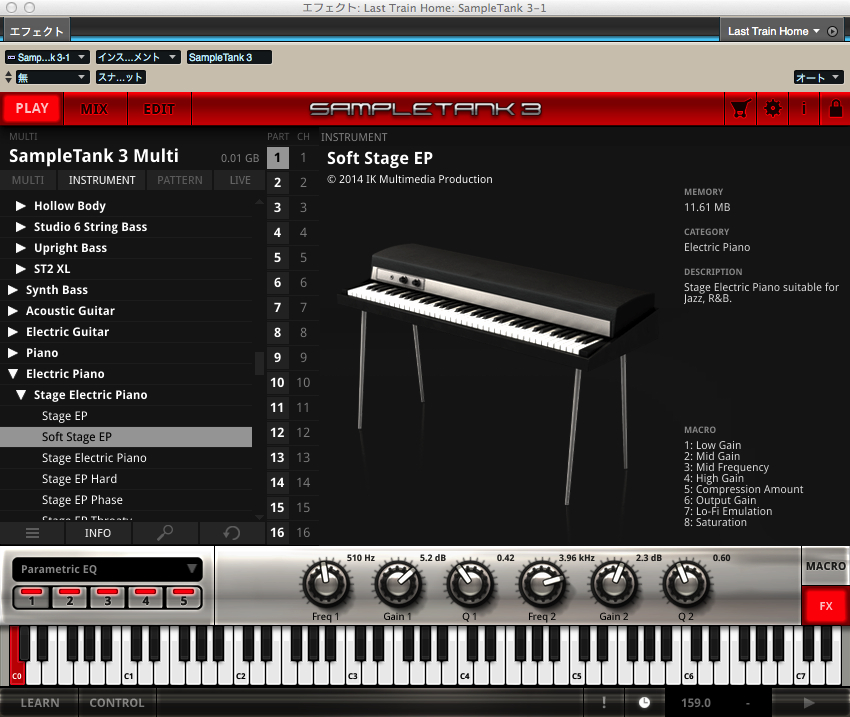Viewport: 850px width, 717px height.
Task: Open the browser list menu icon
Action: click(33, 533)
